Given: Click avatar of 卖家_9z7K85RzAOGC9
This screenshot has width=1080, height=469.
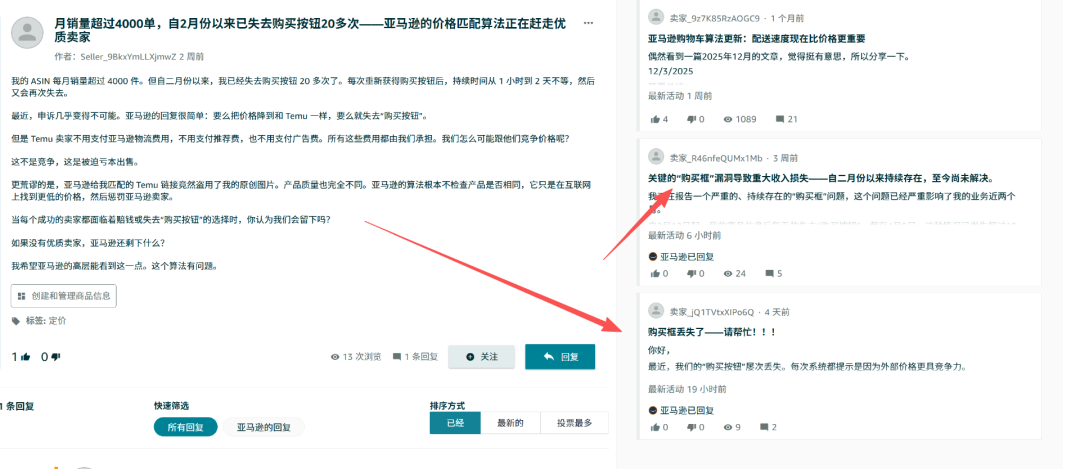Looking at the screenshot, I should pos(656,17).
